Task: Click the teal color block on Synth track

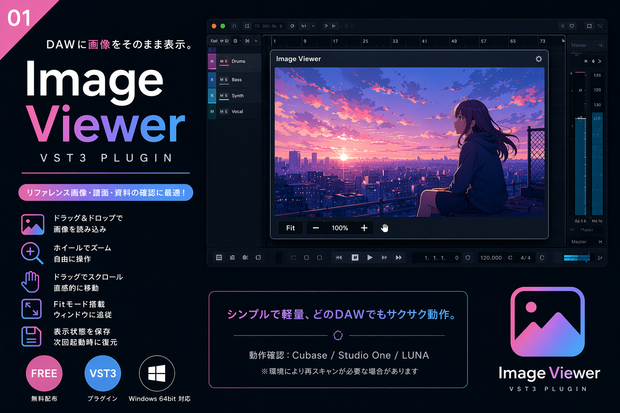Action: [212, 96]
